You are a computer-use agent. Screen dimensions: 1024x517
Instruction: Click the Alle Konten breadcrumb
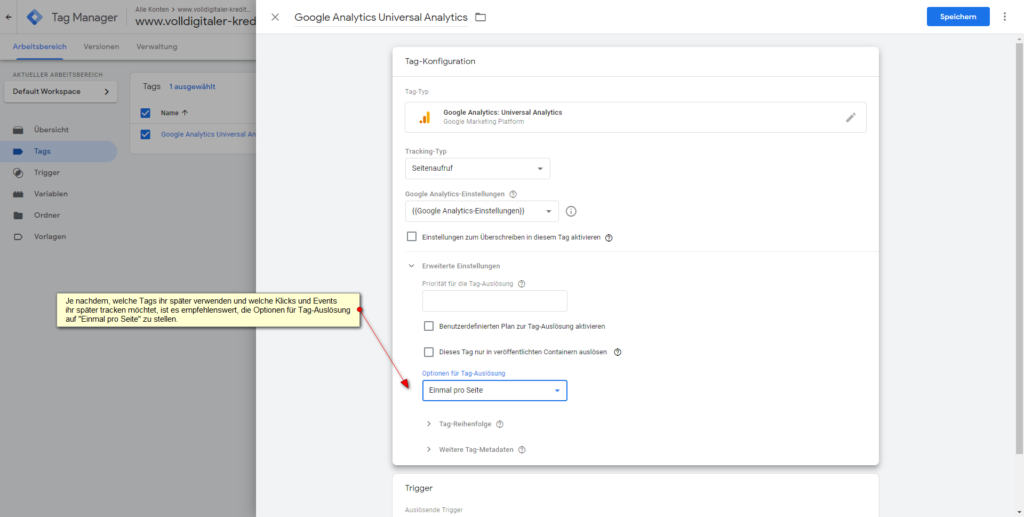coord(151,9)
